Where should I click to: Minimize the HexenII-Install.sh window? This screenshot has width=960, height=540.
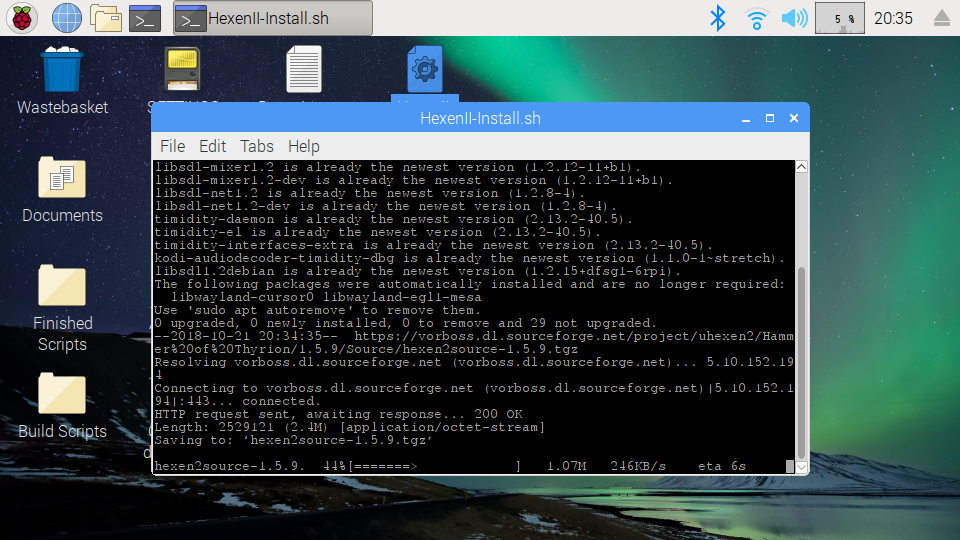click(746, 119)
